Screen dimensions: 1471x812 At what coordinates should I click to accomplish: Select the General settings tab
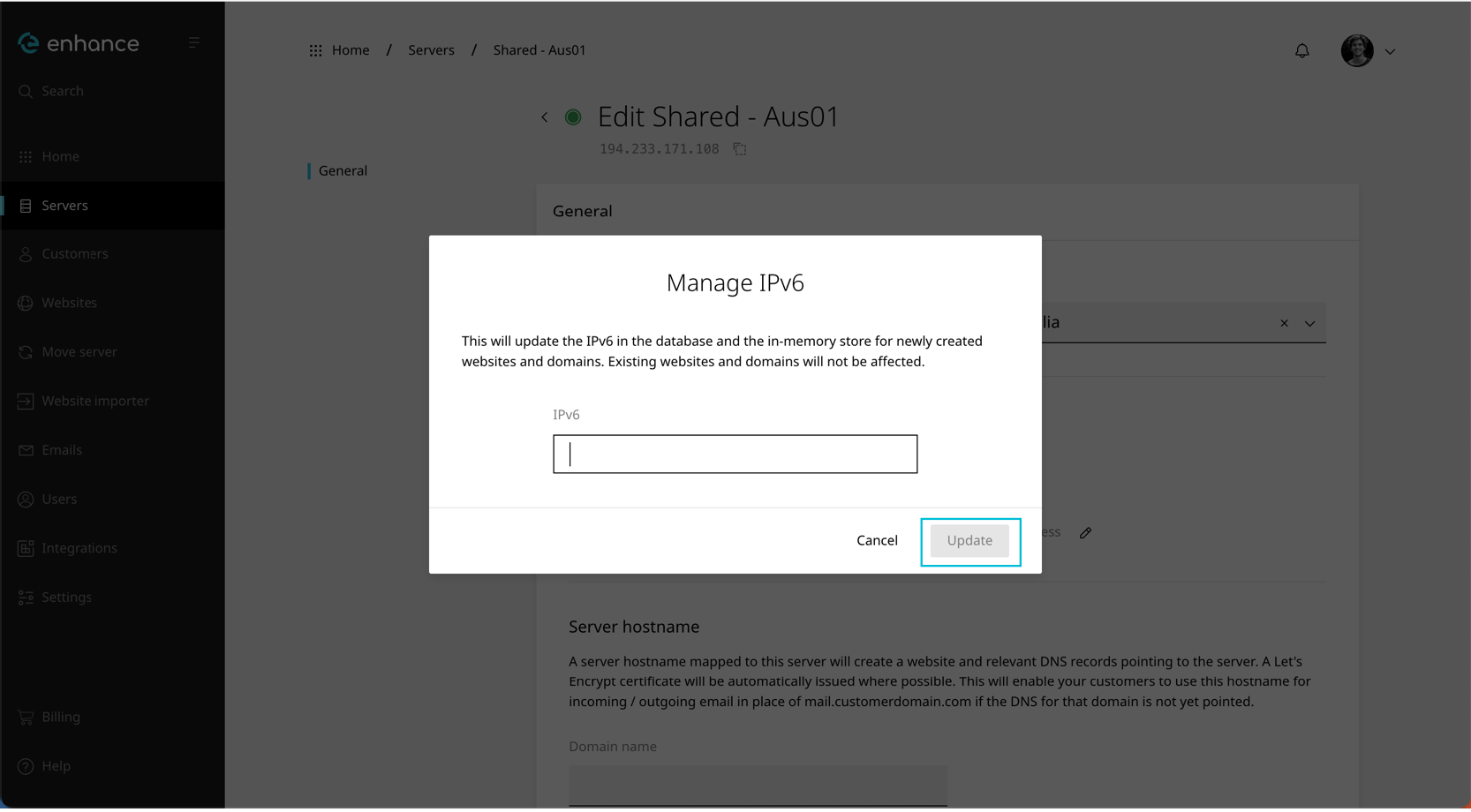[343, 171]
